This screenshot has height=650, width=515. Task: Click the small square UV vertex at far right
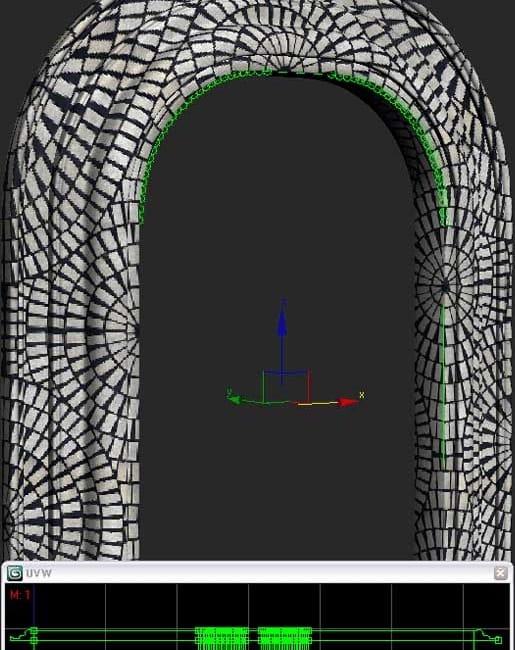[x=498, y=640]
